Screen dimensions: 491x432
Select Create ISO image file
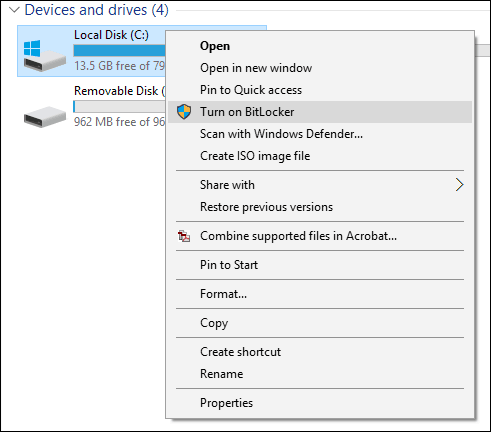coord(255,156)
